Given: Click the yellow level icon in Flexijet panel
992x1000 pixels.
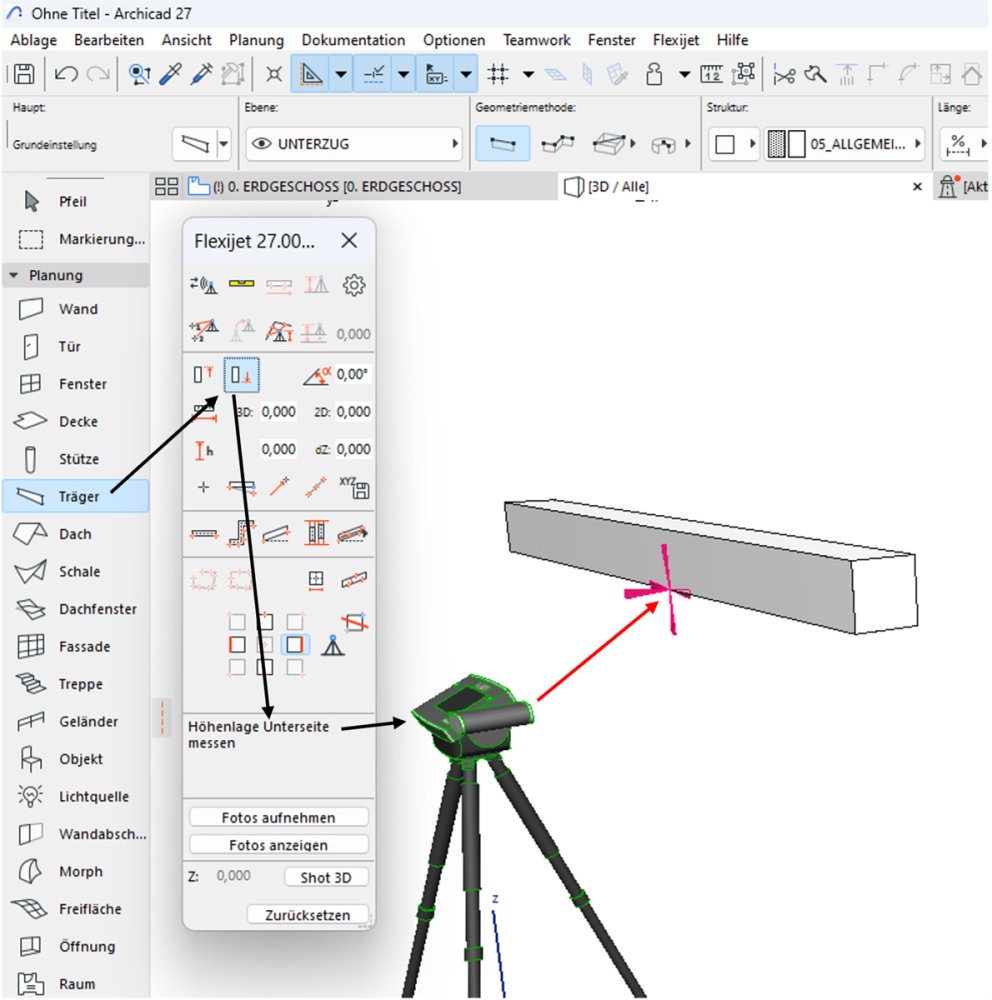Looking at the screenshot, I should tap(242, 284).
